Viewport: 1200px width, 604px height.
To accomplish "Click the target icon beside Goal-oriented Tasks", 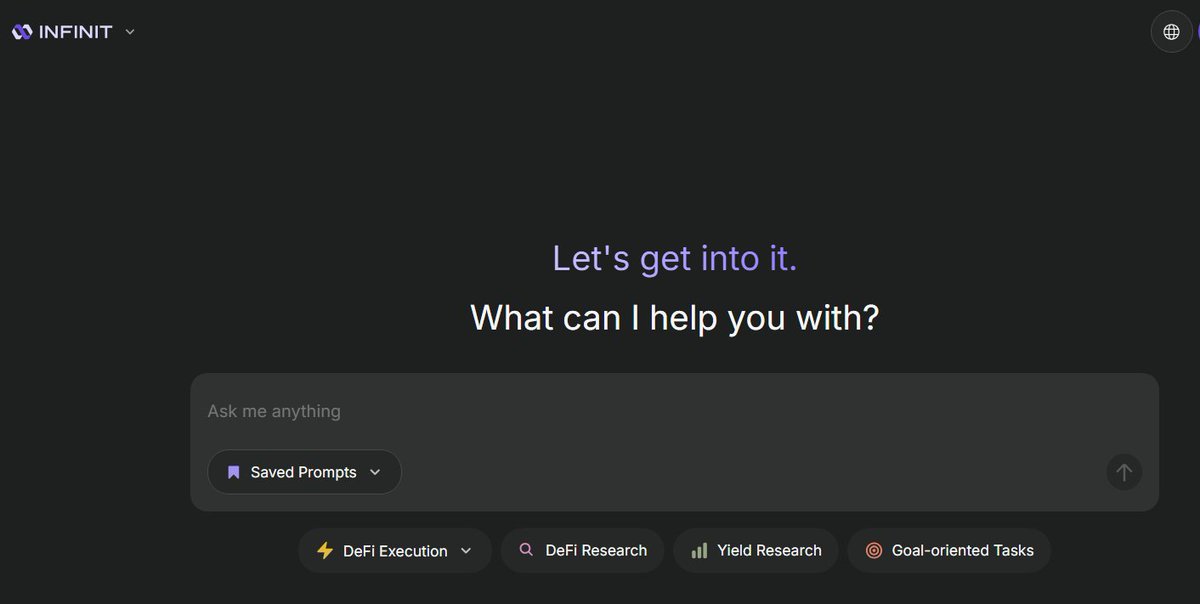I will [x=873, y=550].
